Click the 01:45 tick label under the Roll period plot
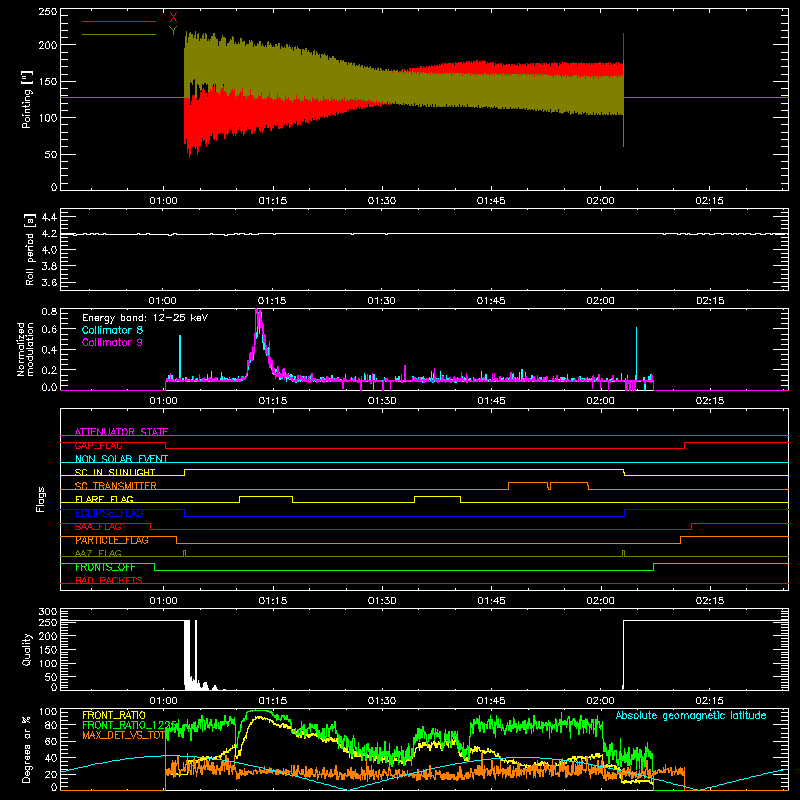800x800 pixels. pos(491,301)
